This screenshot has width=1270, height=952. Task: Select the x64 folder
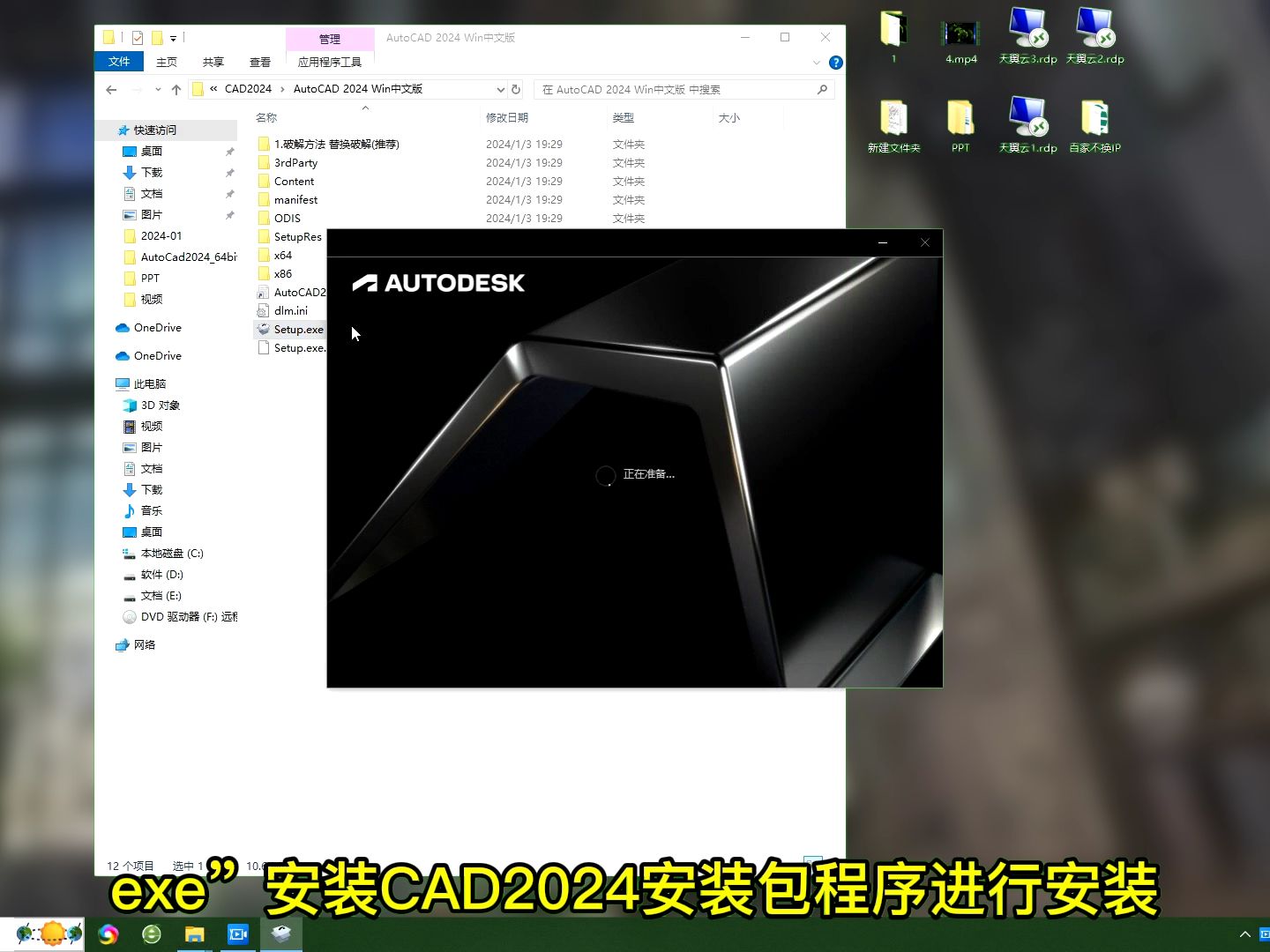coord(282,255)
